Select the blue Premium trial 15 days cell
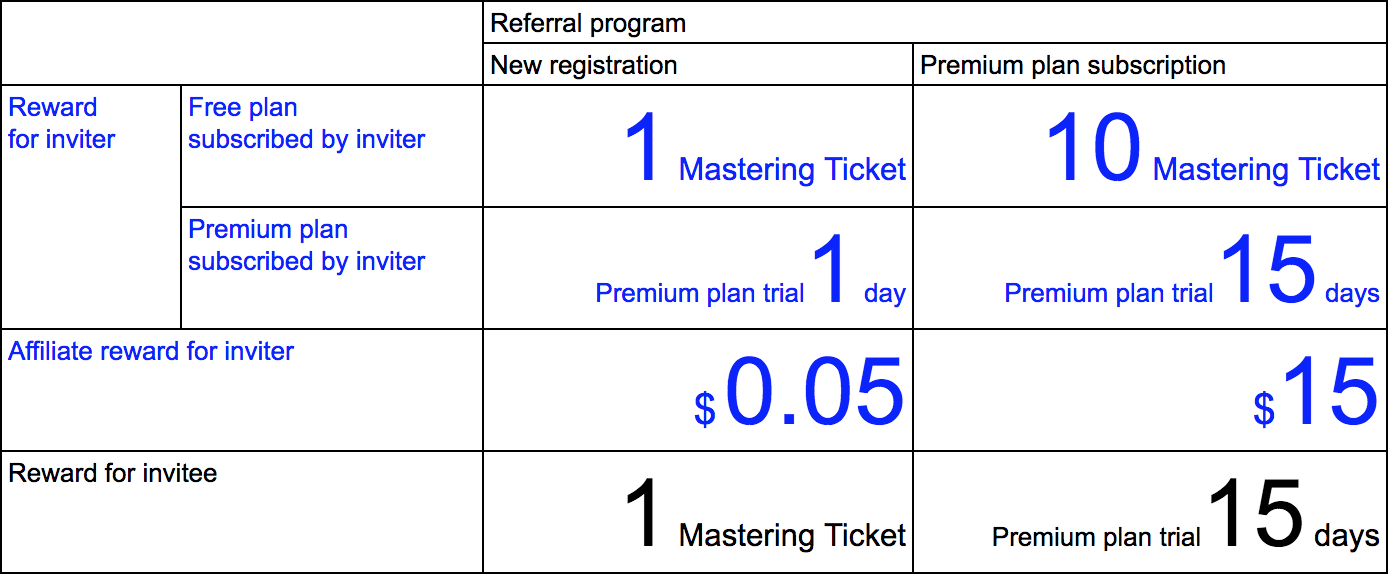Viewport: 1388px width, 574px height. coord(1150,268)
